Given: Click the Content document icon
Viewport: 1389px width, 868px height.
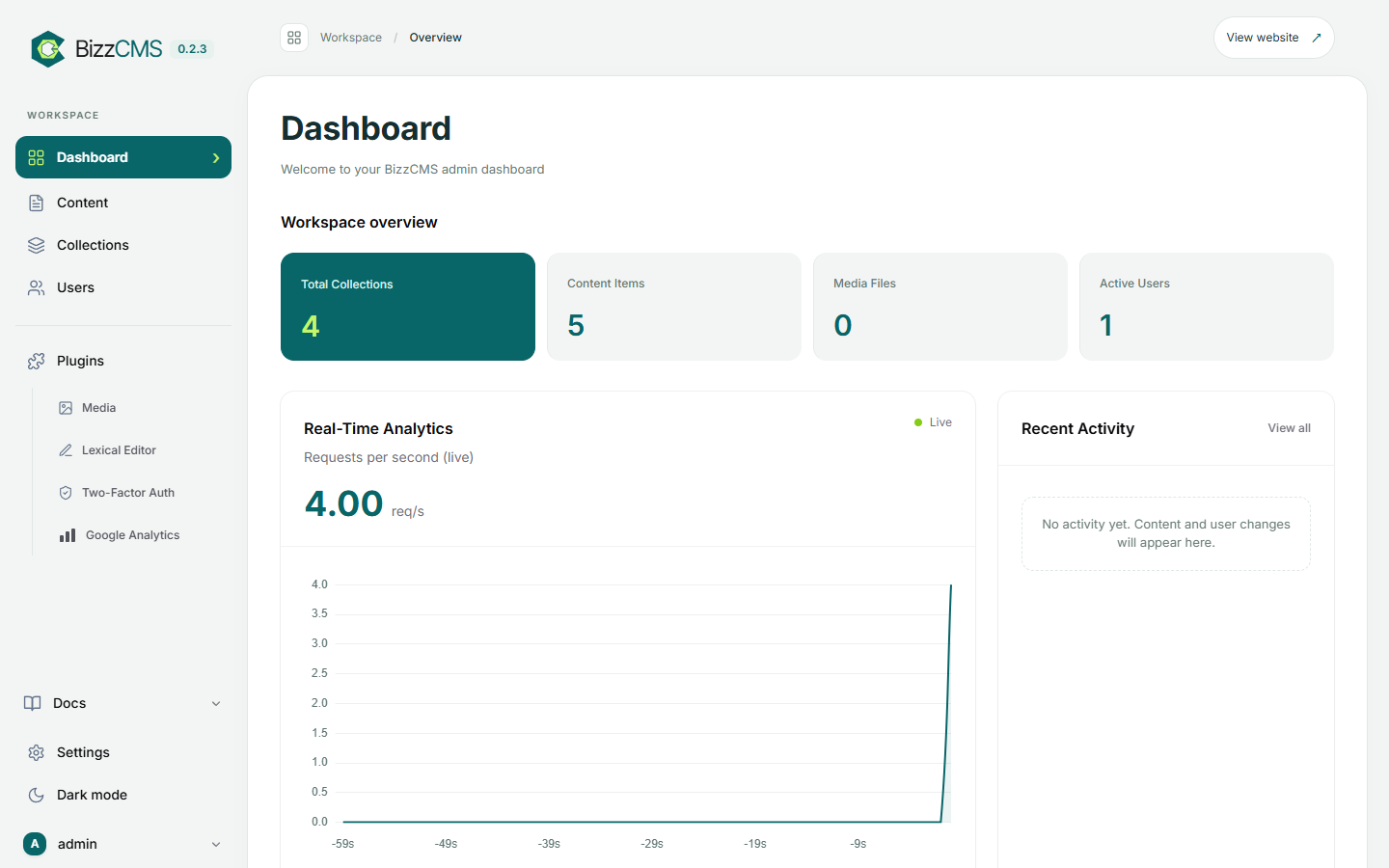Looking at the screenshot, I should [37, 203].
